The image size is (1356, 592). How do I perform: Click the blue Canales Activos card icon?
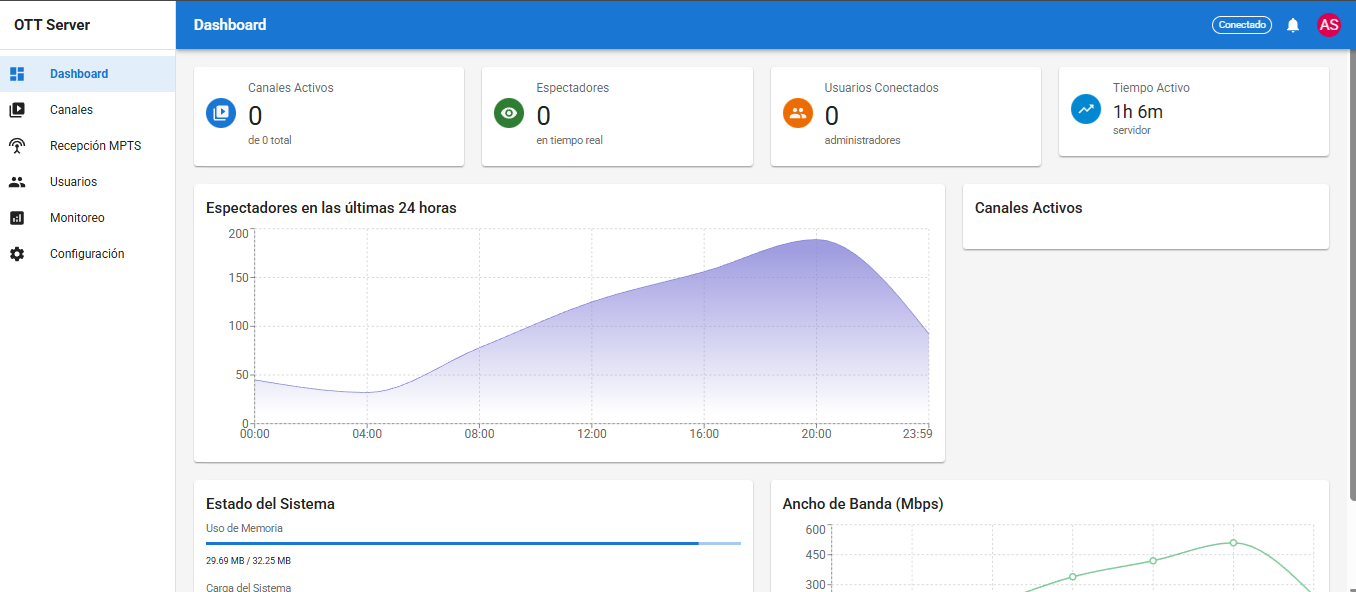(x=221, y=113)
